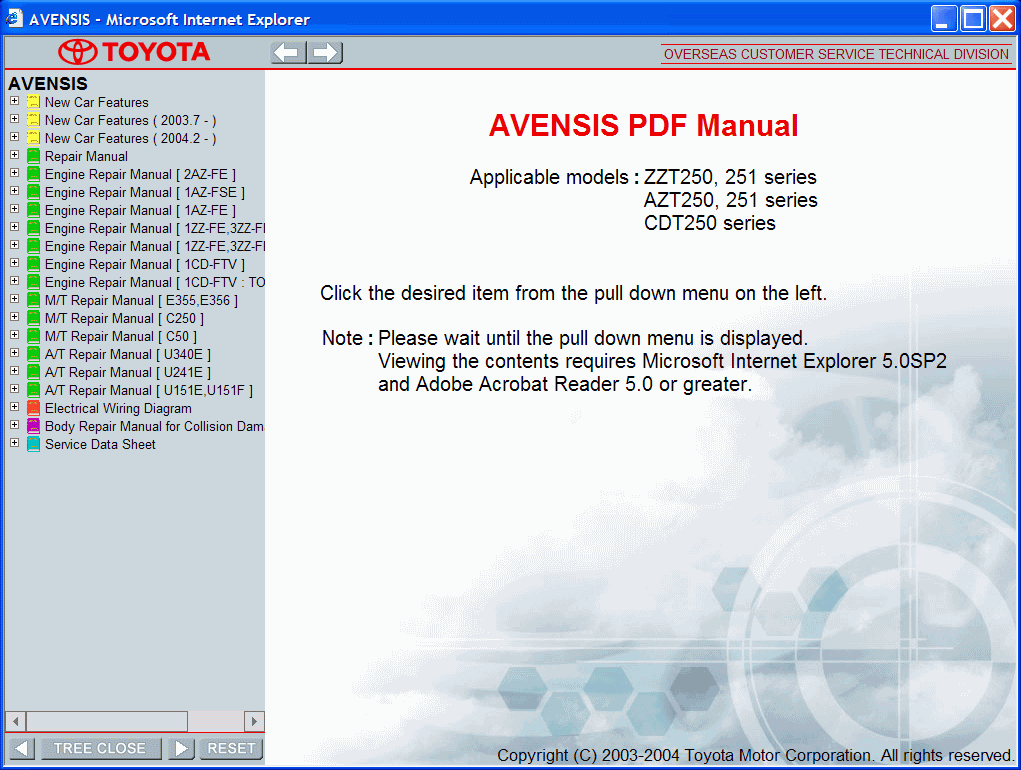1021x770 pixels.
Task: Click the back navigation arrow
Action: point(287,52)
